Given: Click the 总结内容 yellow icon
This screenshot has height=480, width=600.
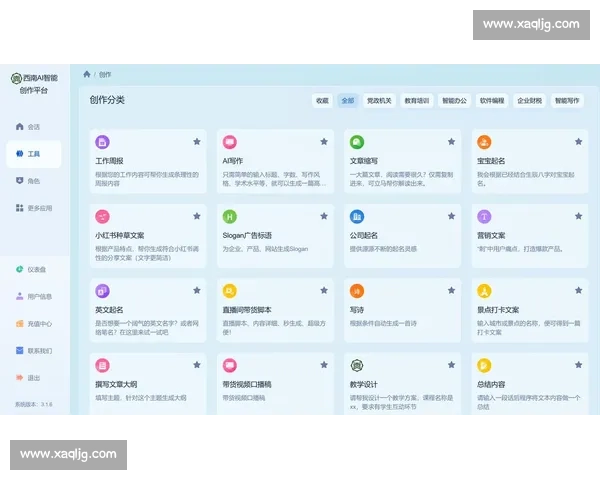Looking at the screenshot, I should click(x=484, y=366).
